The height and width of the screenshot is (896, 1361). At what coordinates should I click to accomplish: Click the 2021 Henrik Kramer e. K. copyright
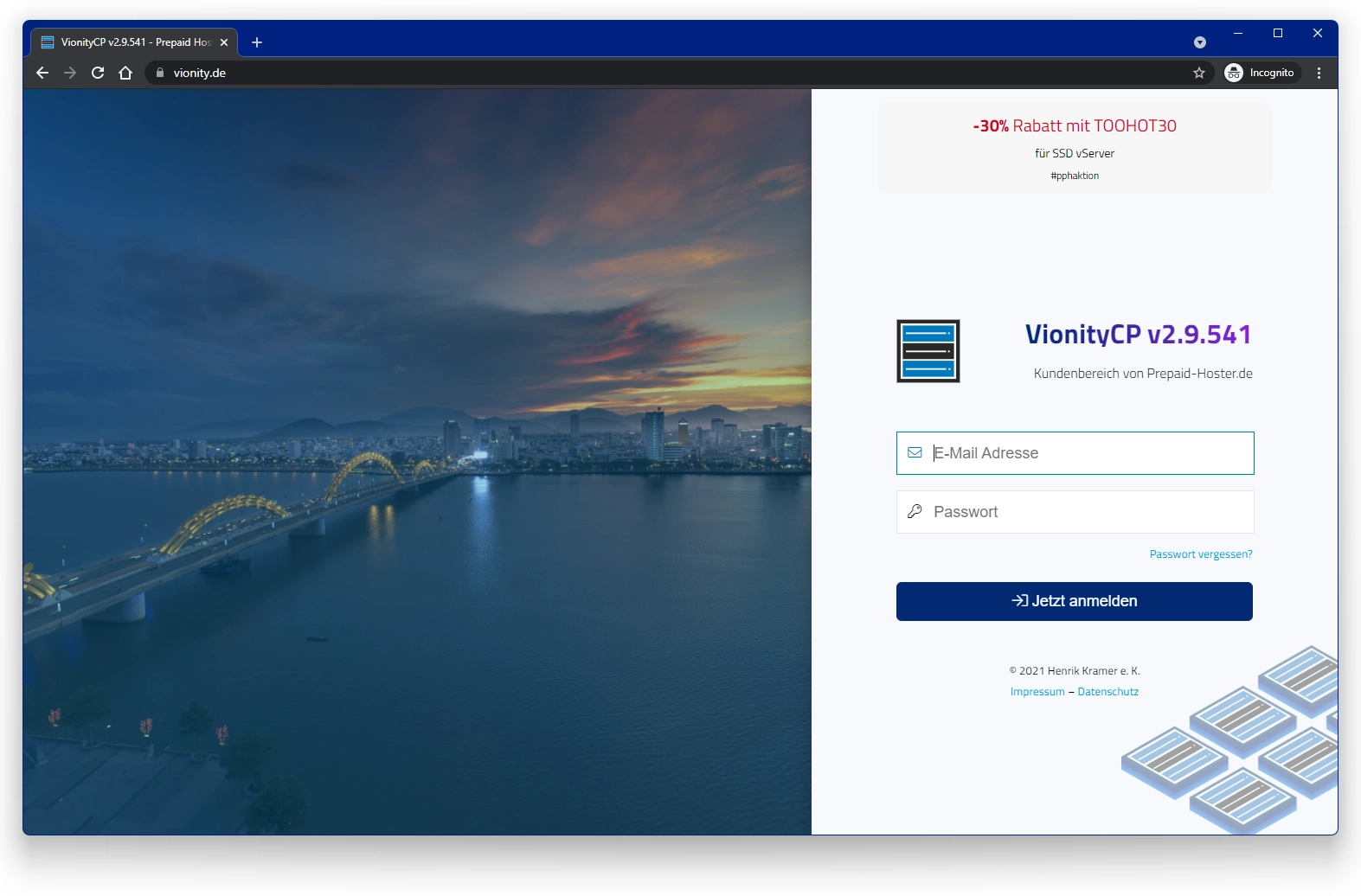pyautogui.click(x=1075, y=671)
